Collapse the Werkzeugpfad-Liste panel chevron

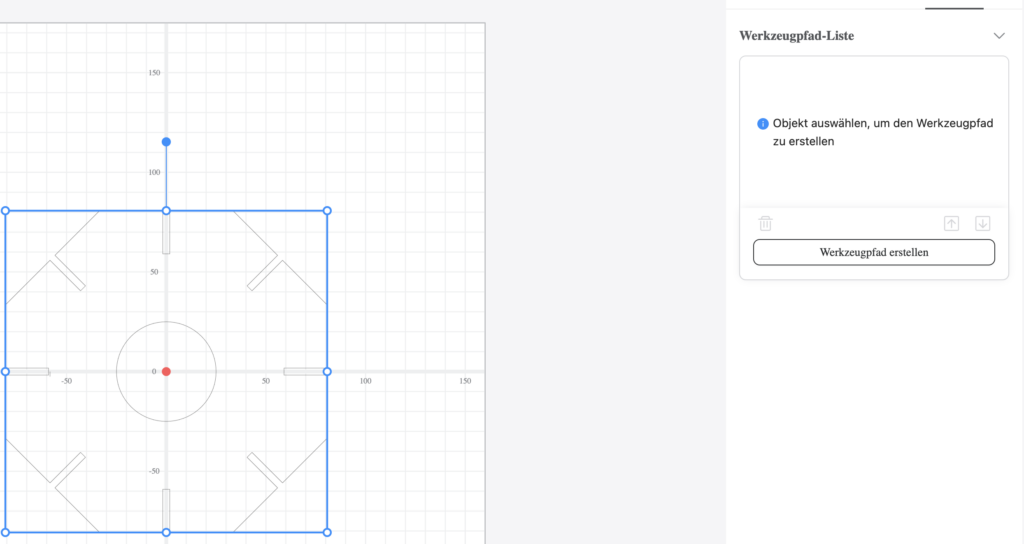[998, 36]
